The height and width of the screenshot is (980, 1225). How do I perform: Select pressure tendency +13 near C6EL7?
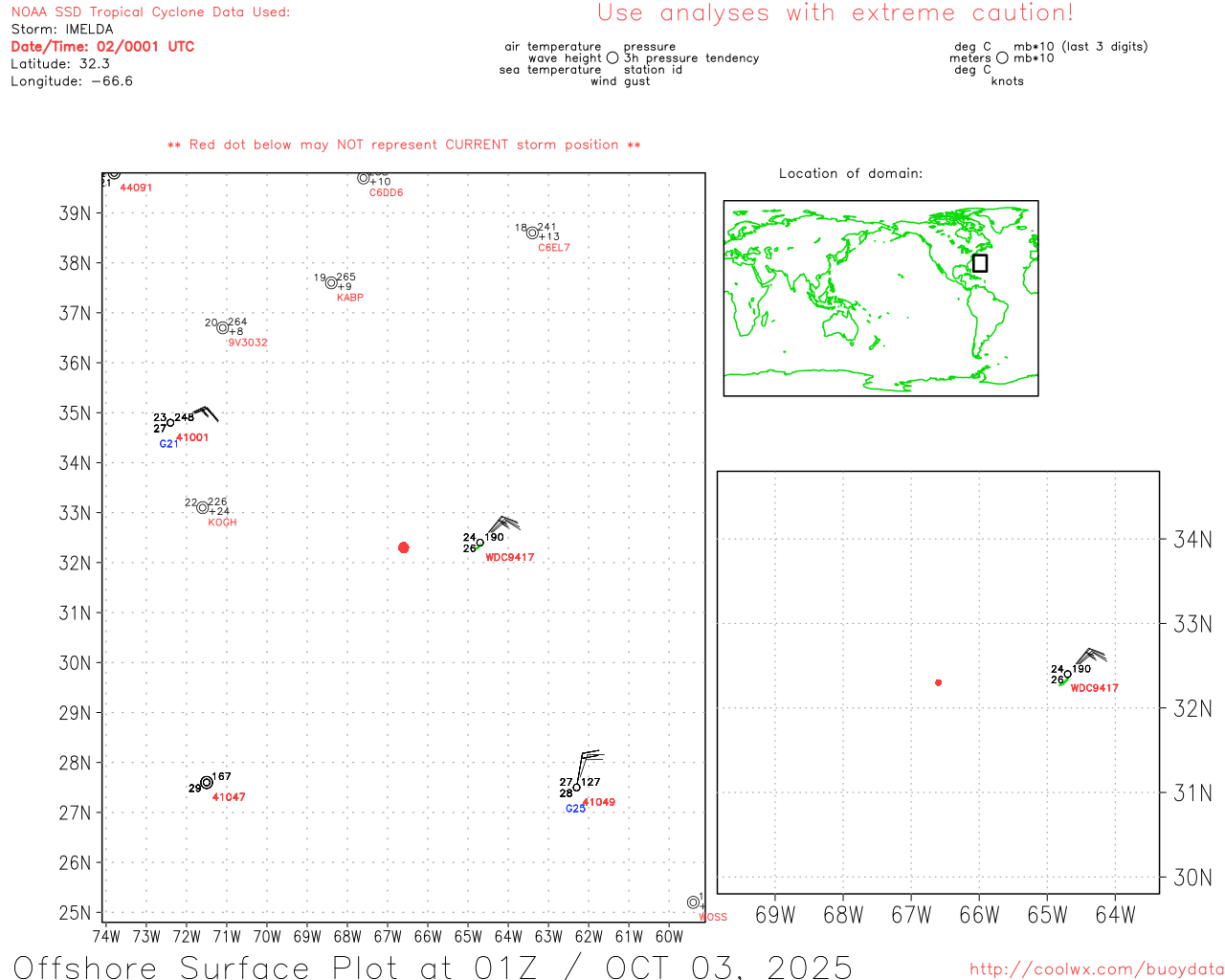(x=548, y=236)
